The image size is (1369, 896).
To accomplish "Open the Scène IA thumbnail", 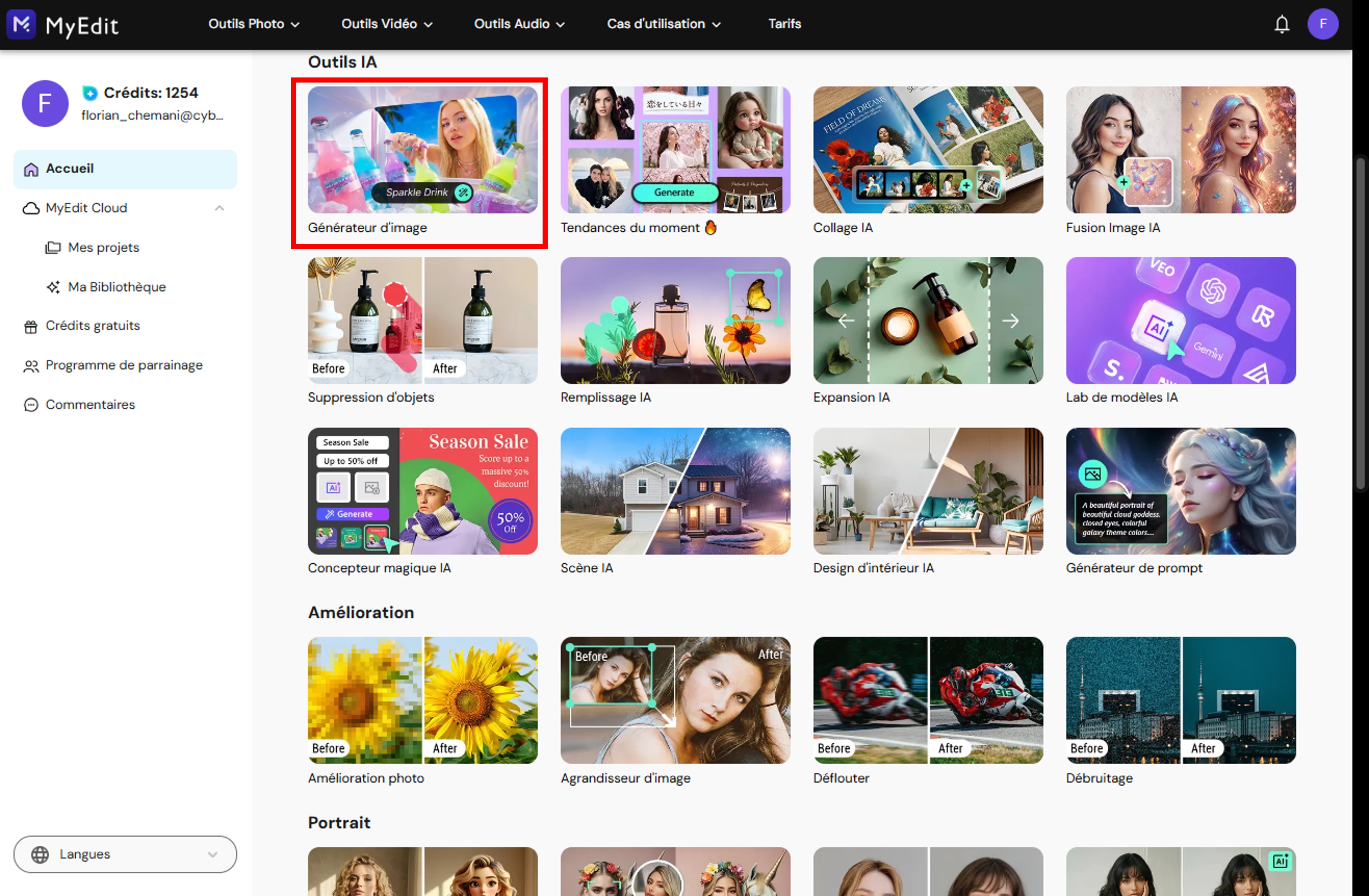I will click(x=675, y=491).
